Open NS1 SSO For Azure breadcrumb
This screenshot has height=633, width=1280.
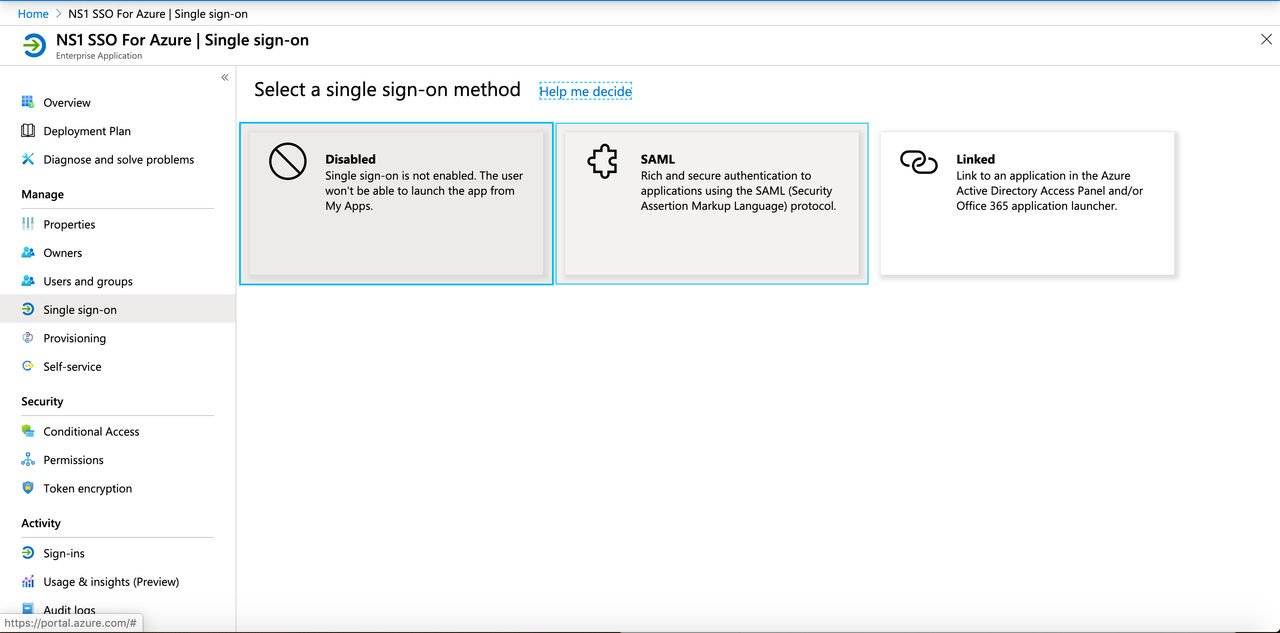tap(158, 14)
